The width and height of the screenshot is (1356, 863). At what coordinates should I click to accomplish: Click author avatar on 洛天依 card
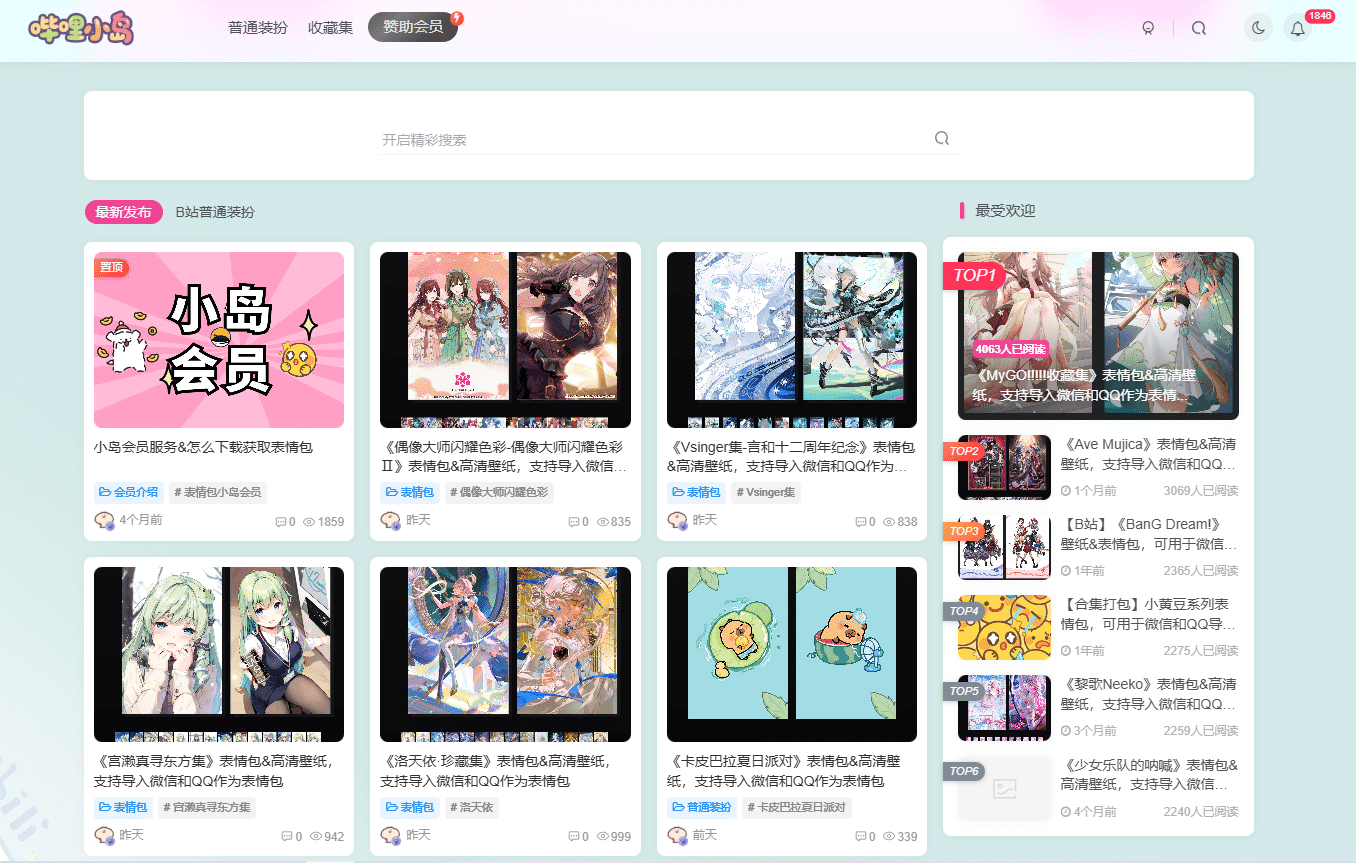[391, 835]
